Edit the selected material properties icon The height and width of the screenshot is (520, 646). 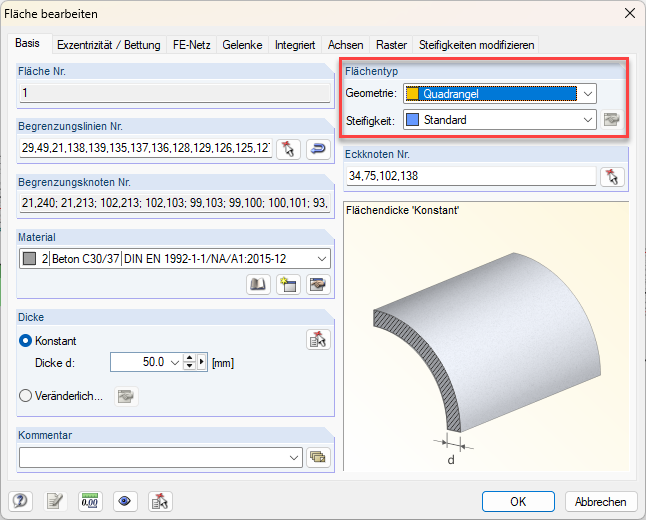tap(318, 285)
